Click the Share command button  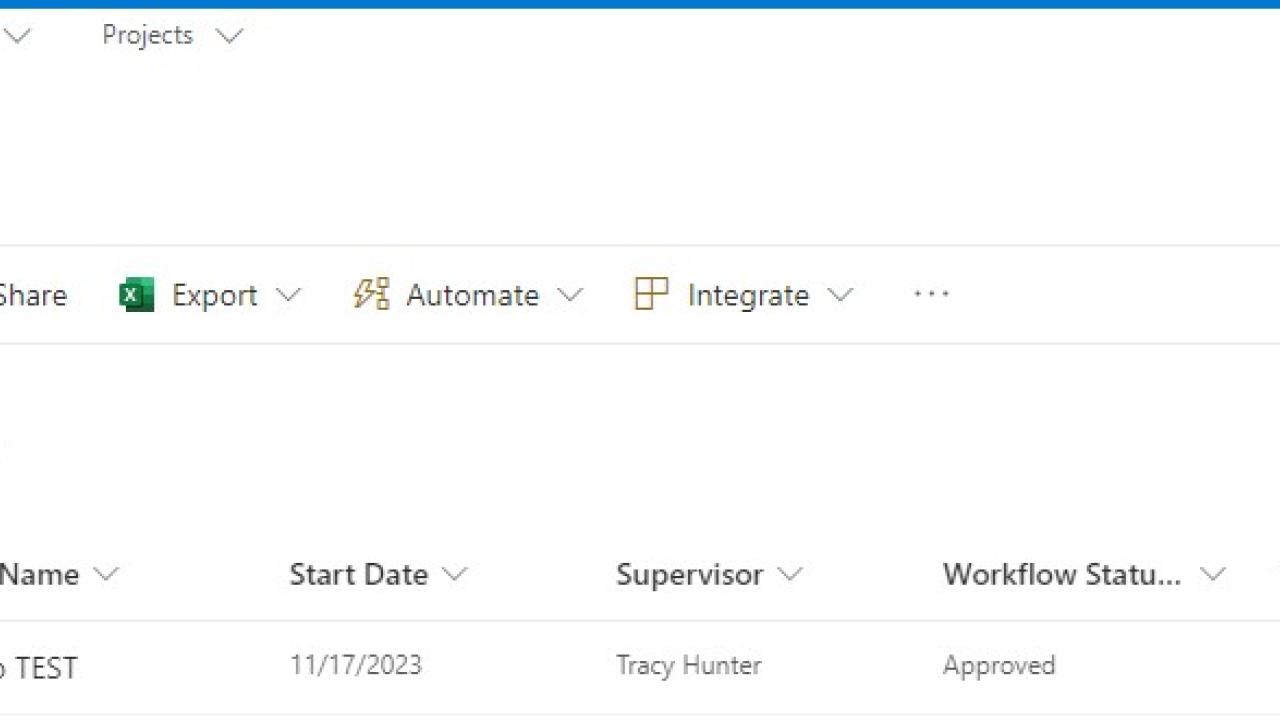32,295
